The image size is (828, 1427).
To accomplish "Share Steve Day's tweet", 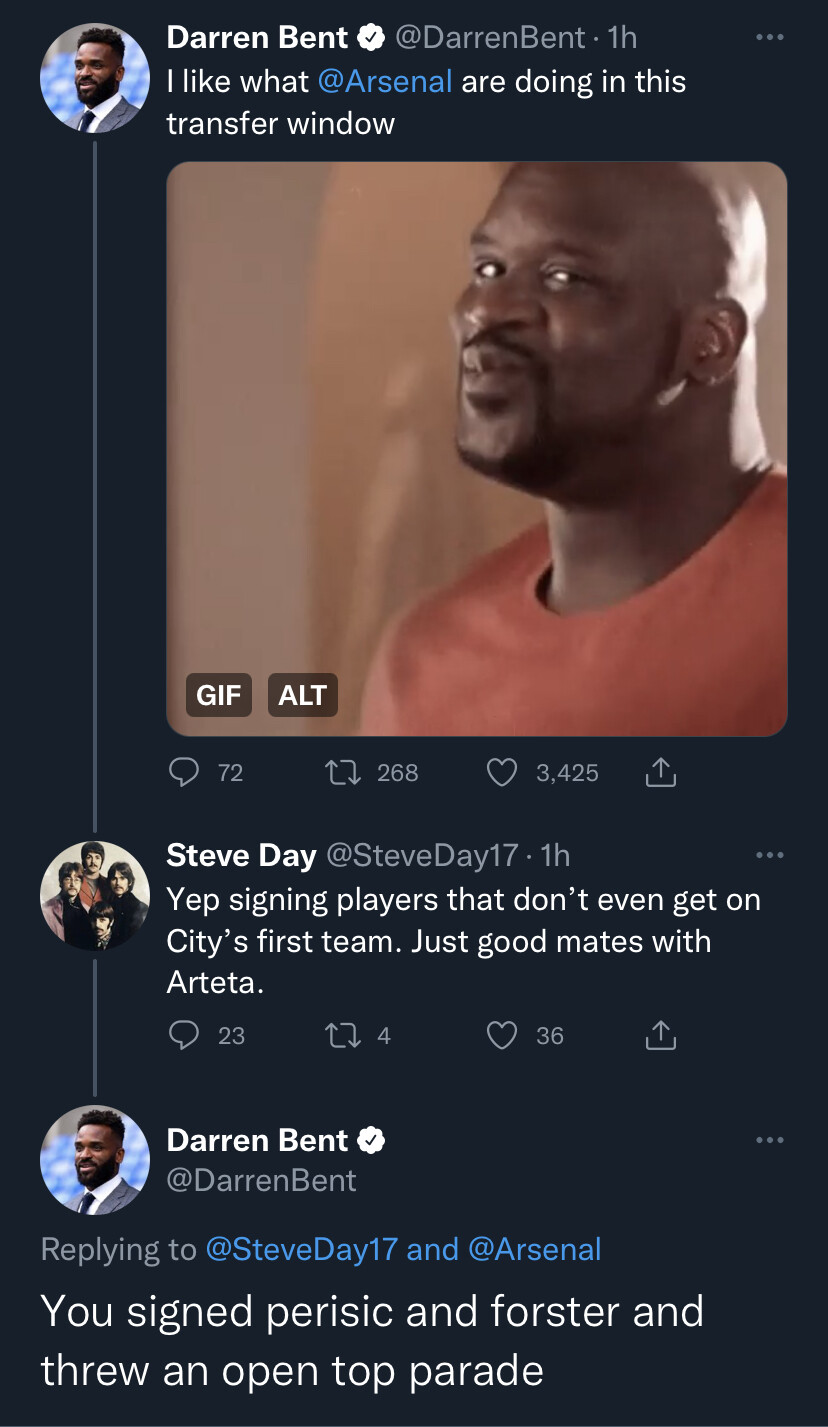I will click(661, 1036).
